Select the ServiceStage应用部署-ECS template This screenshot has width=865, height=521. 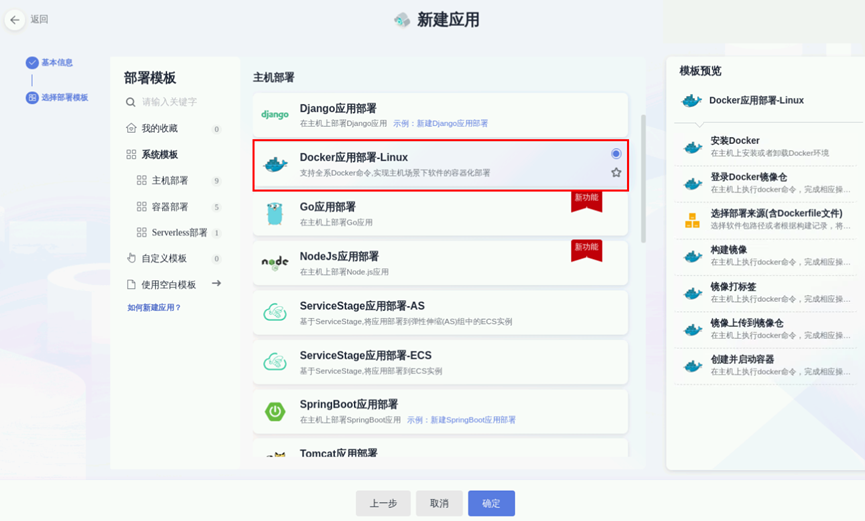pos(440,362)
